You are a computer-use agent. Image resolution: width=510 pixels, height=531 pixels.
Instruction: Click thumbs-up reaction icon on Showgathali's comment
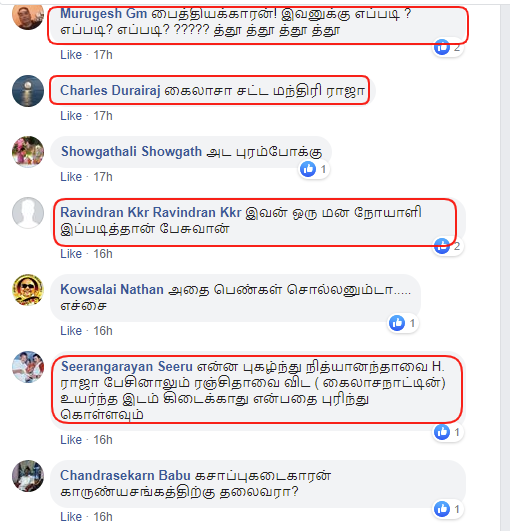coord(308,169)
